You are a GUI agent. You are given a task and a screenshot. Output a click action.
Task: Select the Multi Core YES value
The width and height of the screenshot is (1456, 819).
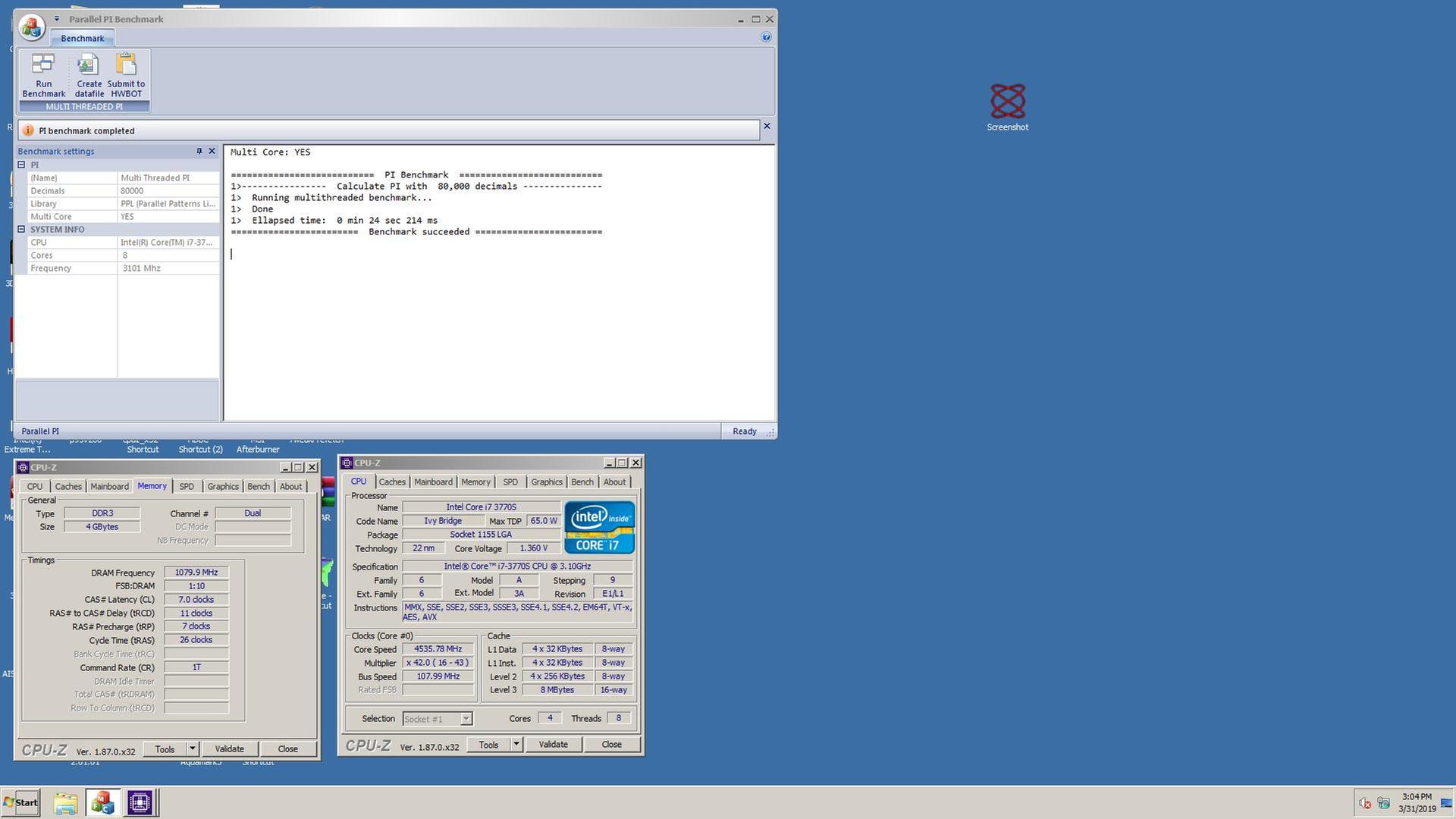click(x=168, y=217)
